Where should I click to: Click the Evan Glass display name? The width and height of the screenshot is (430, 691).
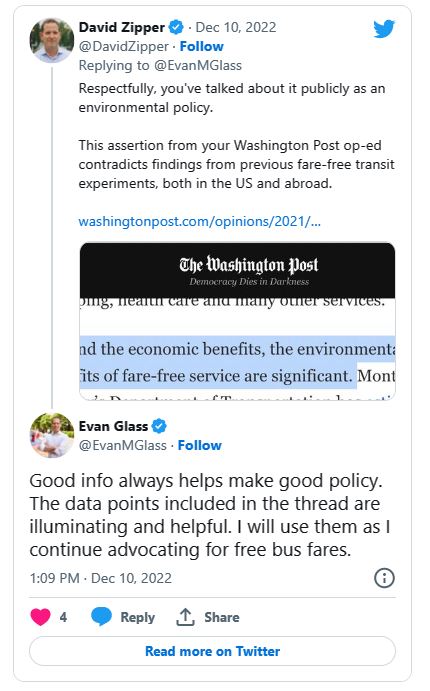113,426
